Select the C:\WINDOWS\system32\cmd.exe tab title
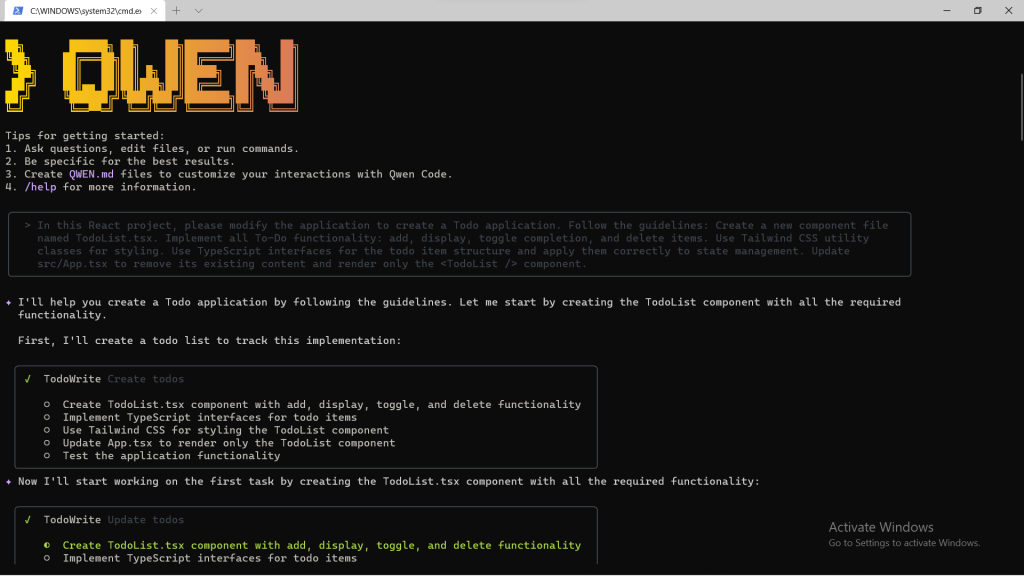 tap(84, 10)
